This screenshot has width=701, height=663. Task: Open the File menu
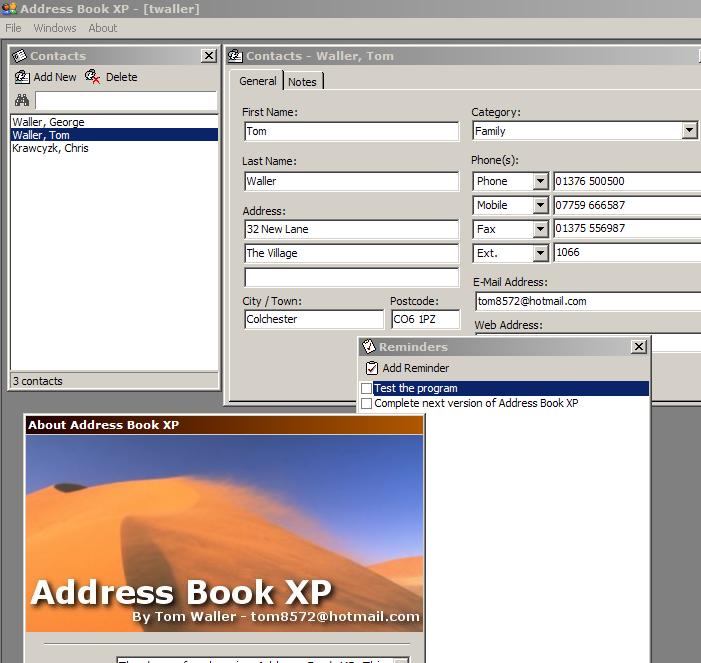point(13,28)
